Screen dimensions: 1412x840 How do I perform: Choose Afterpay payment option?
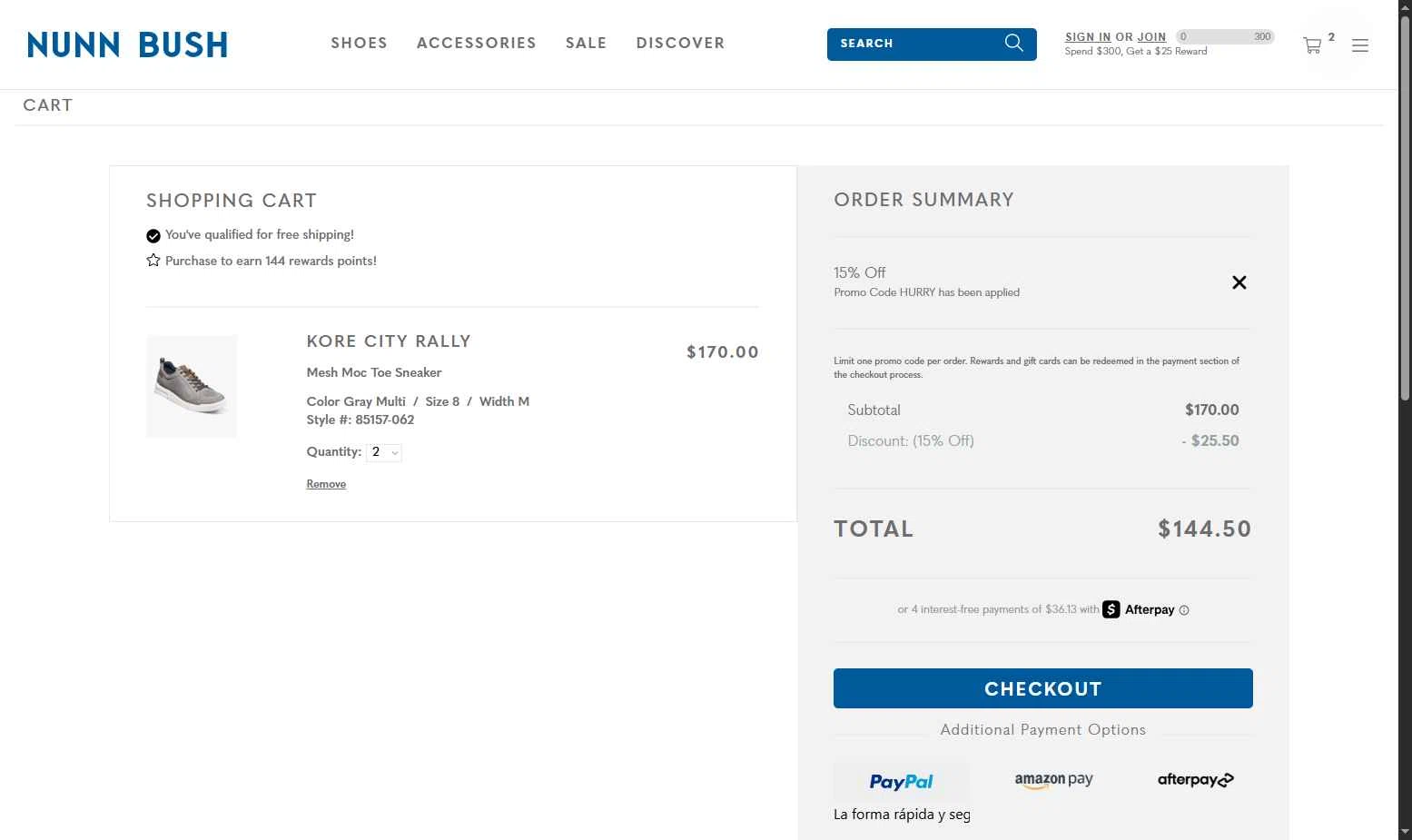pyautogui.click(x=1195, y=779)
